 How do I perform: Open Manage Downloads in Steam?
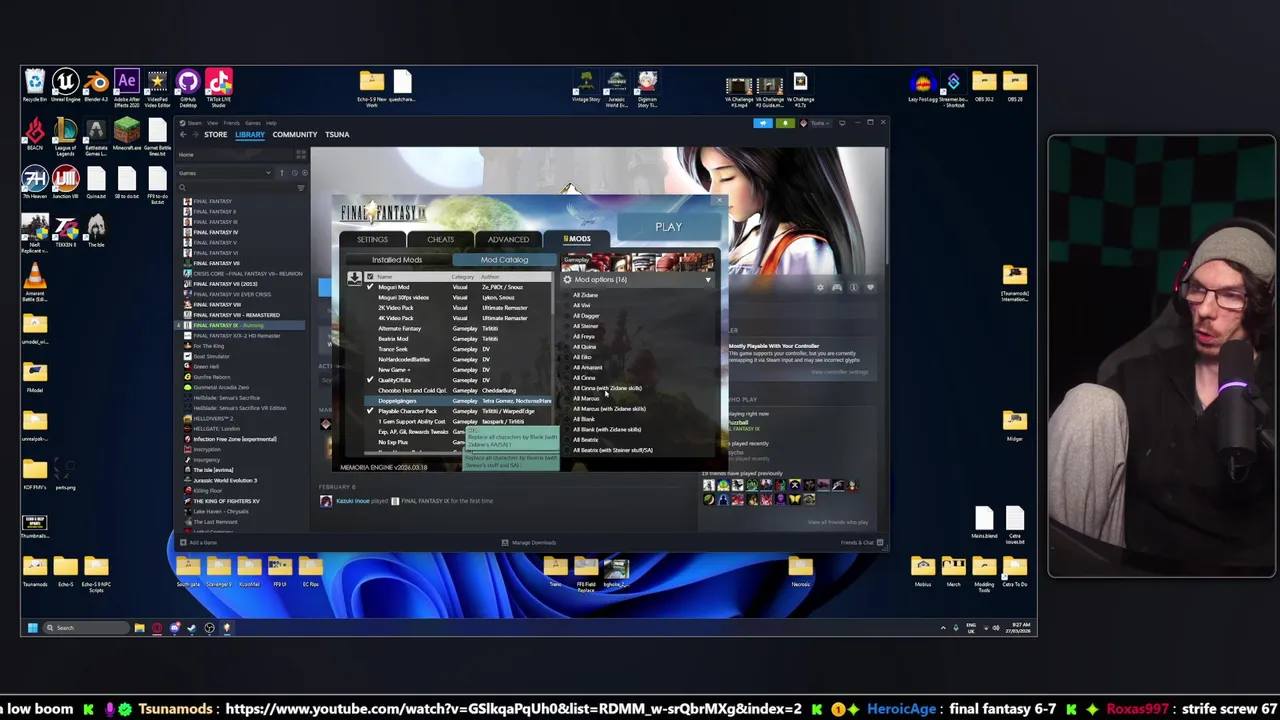click(x=529, y=542)
